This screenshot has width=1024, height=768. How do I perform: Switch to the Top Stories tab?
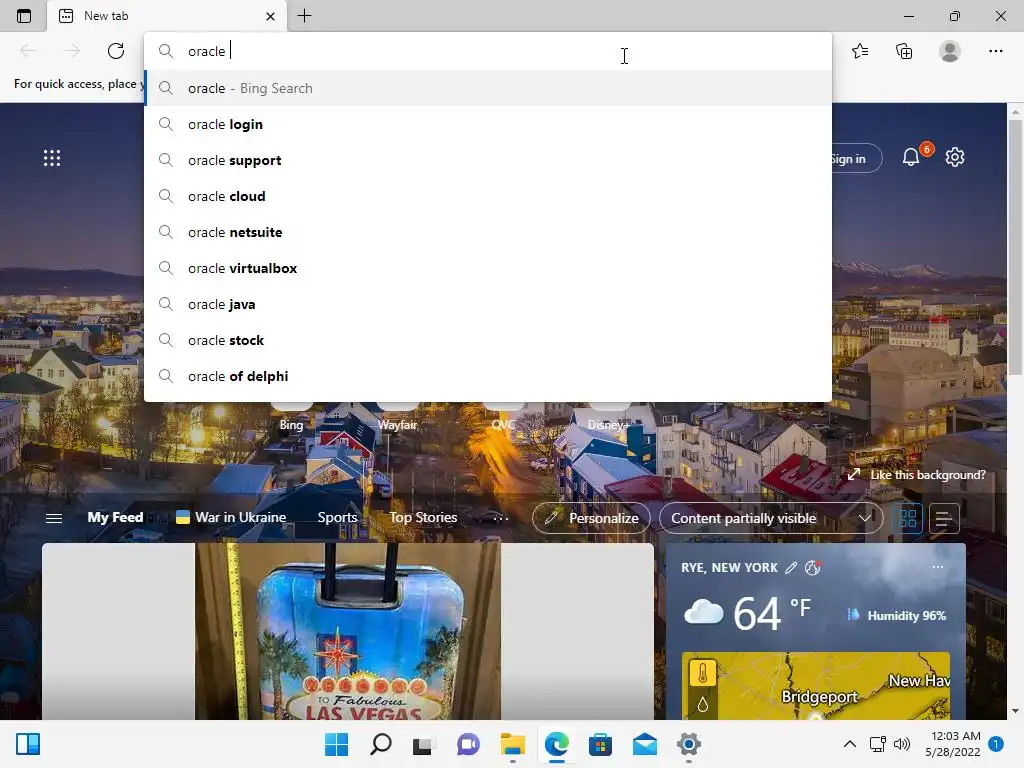coord(423,517)
